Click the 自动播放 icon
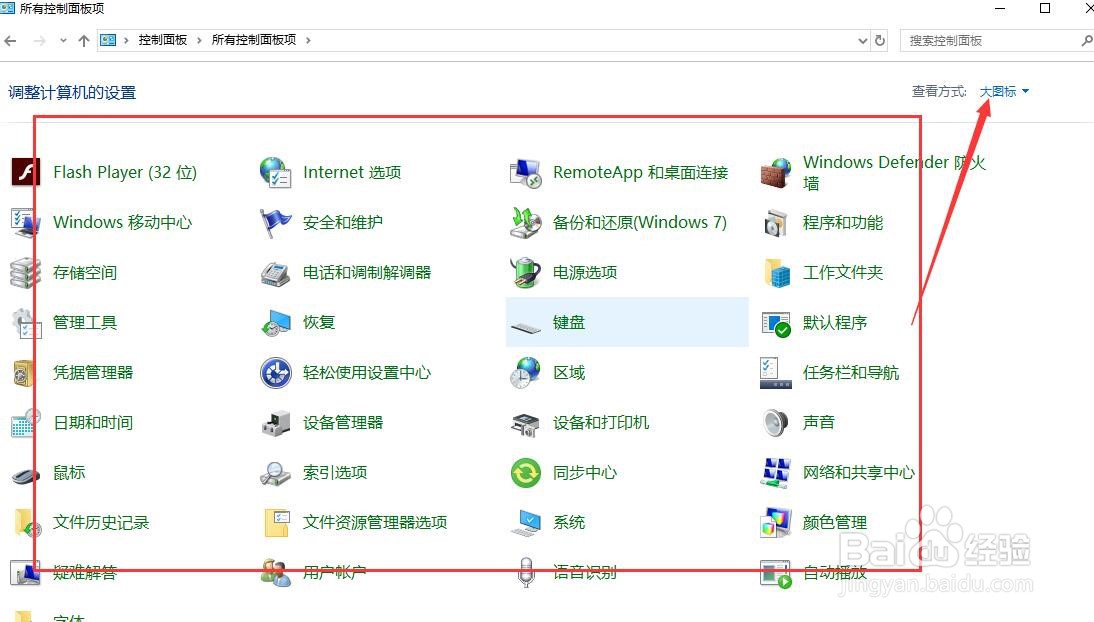The image size is (1094, 622). (776, 573)
